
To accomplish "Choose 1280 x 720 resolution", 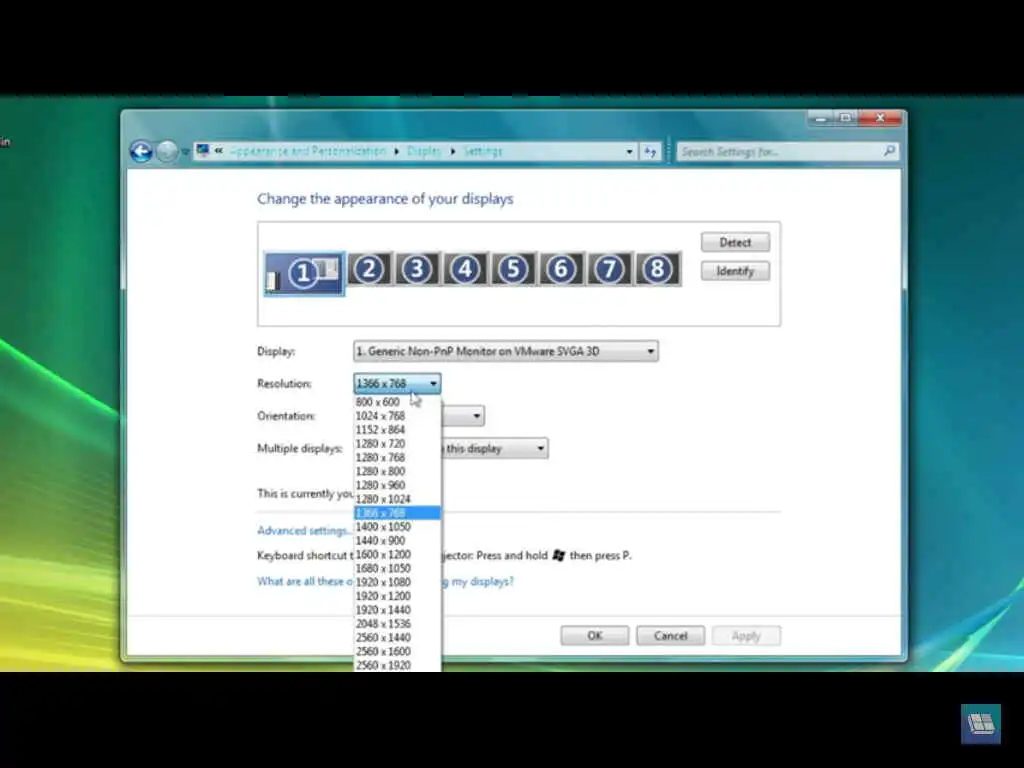I will [397, 443].
